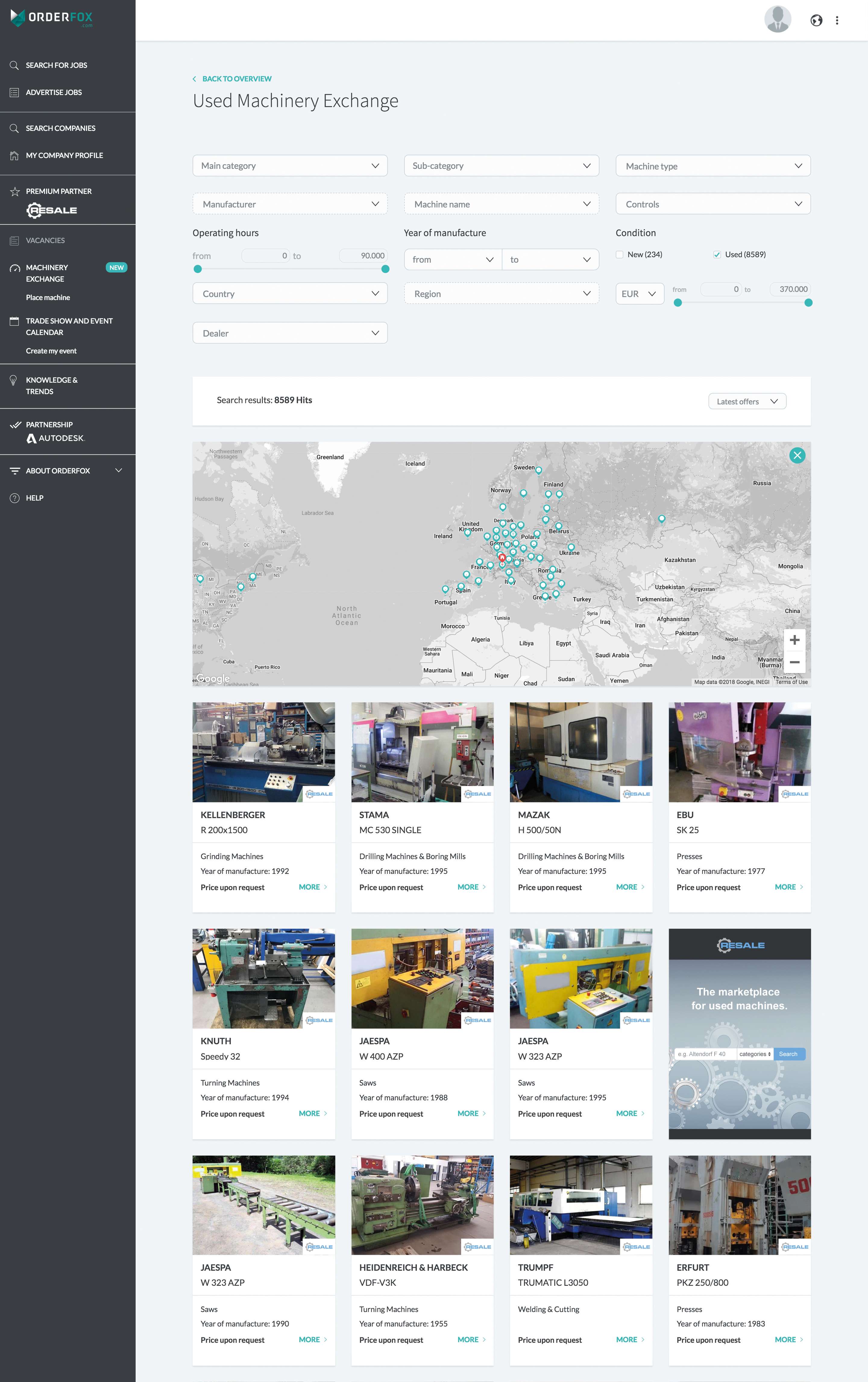Zoom out on the map
Screen dimensions: 868x1382
(794, 662)
